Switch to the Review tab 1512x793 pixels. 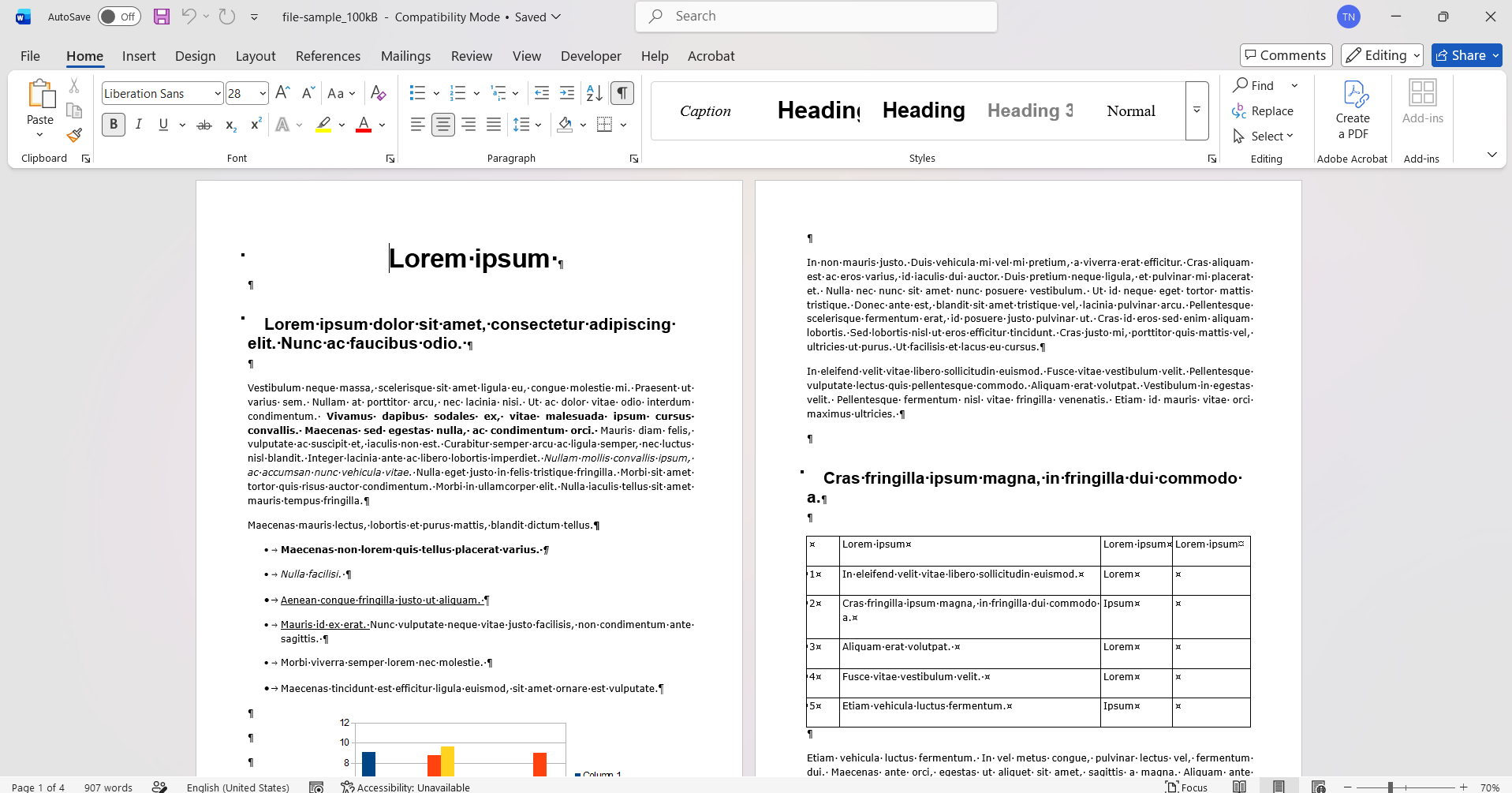(472, 56)
